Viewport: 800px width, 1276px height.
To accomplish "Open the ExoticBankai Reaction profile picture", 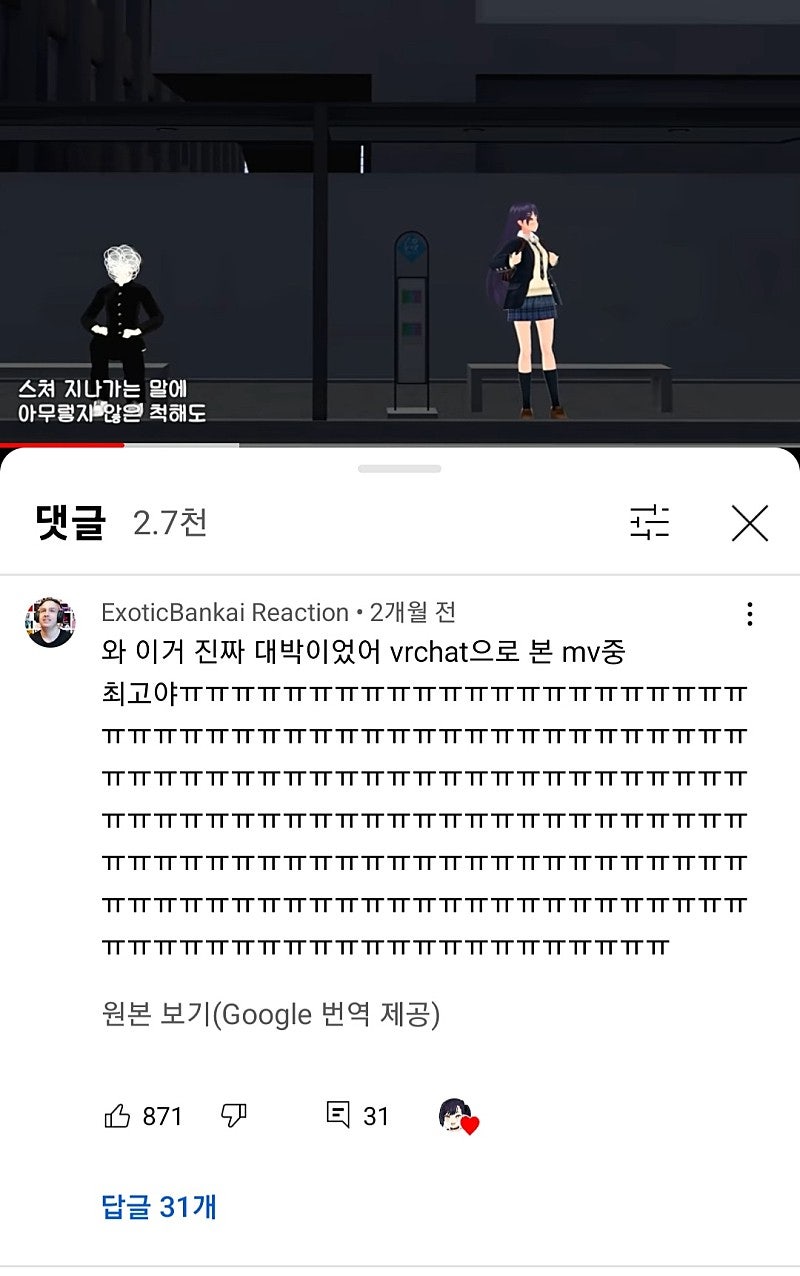I will pos(50,622).
